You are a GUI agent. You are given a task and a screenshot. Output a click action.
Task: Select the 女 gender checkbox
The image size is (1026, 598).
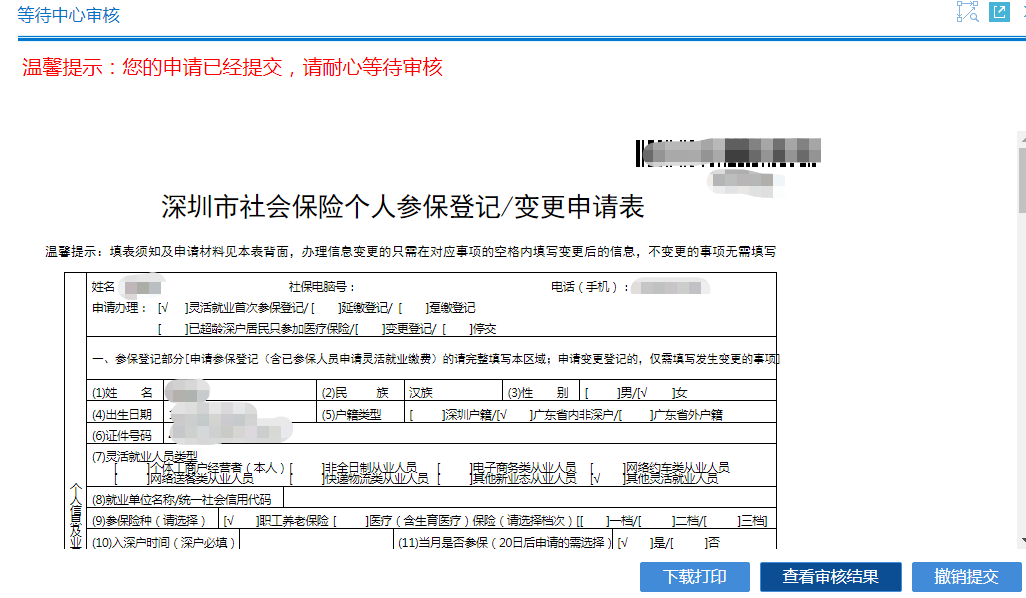click(655, 392)
